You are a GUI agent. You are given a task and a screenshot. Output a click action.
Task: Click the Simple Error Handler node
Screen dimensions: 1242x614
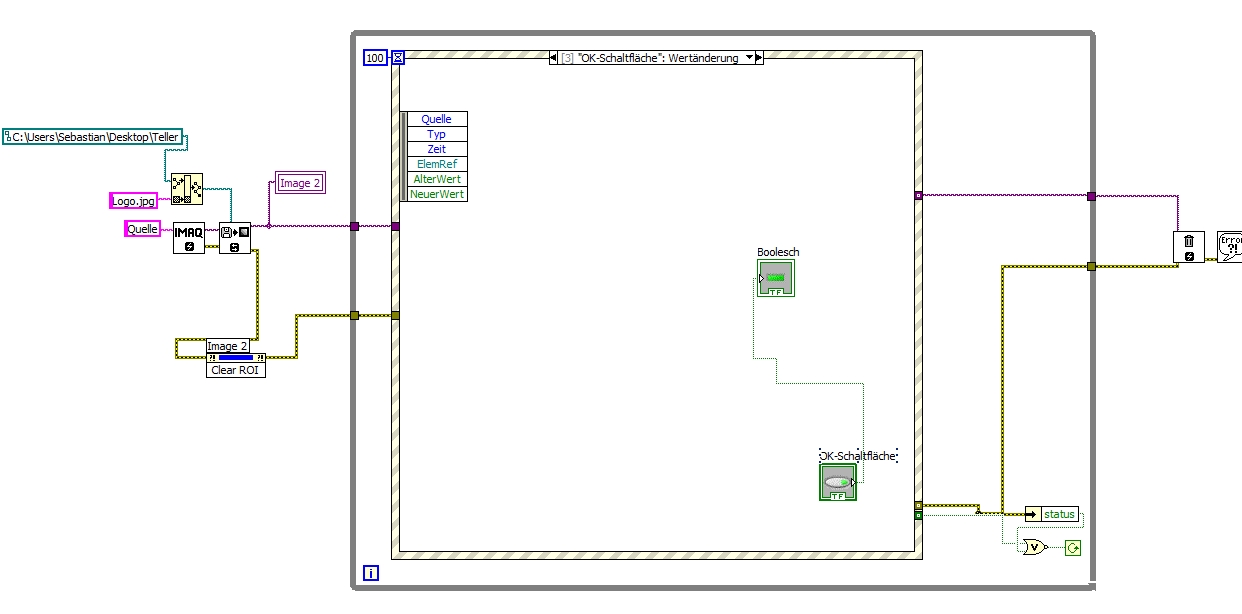[x=1230, y=247]
